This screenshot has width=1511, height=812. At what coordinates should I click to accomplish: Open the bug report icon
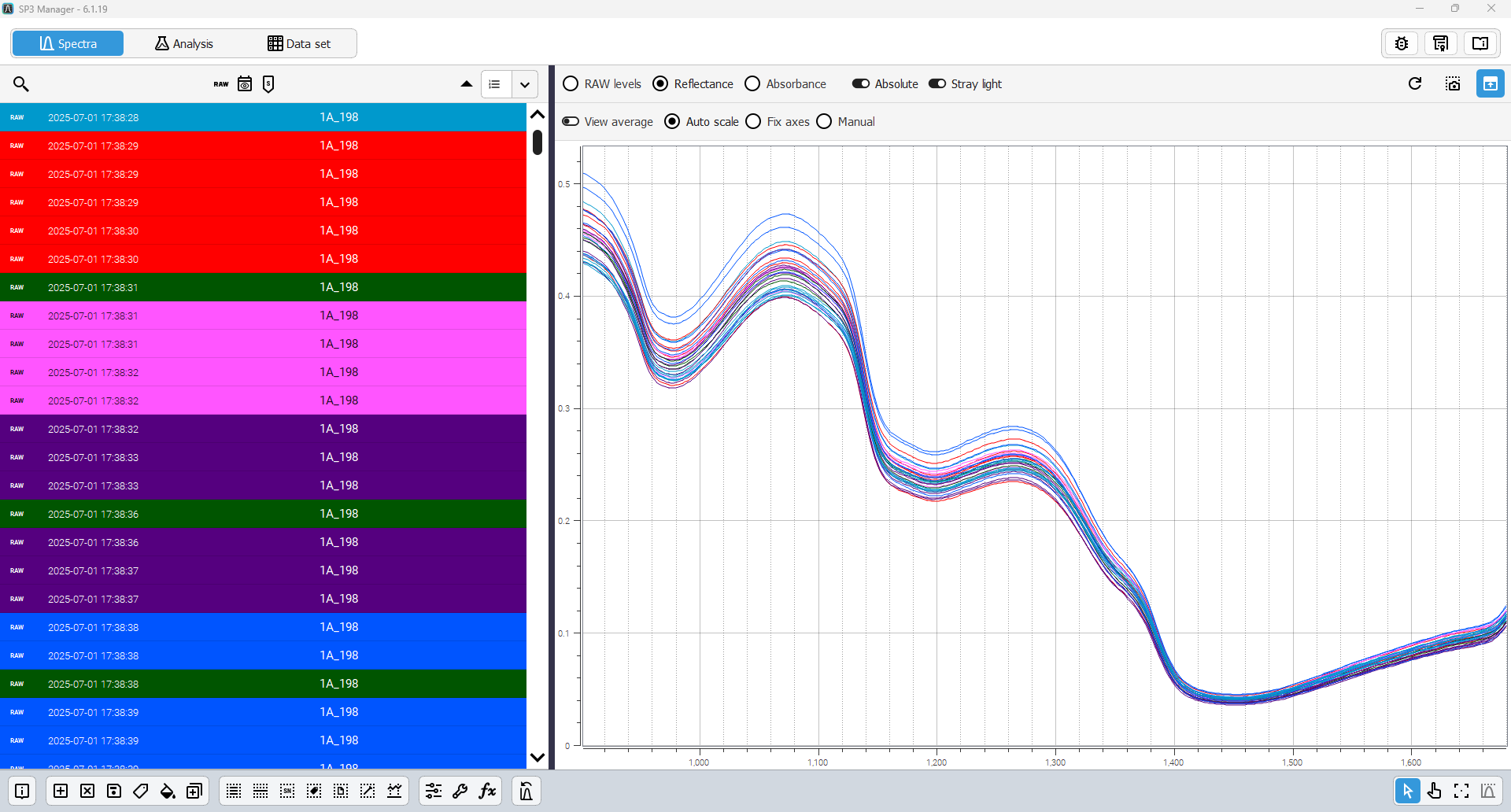1402,43
